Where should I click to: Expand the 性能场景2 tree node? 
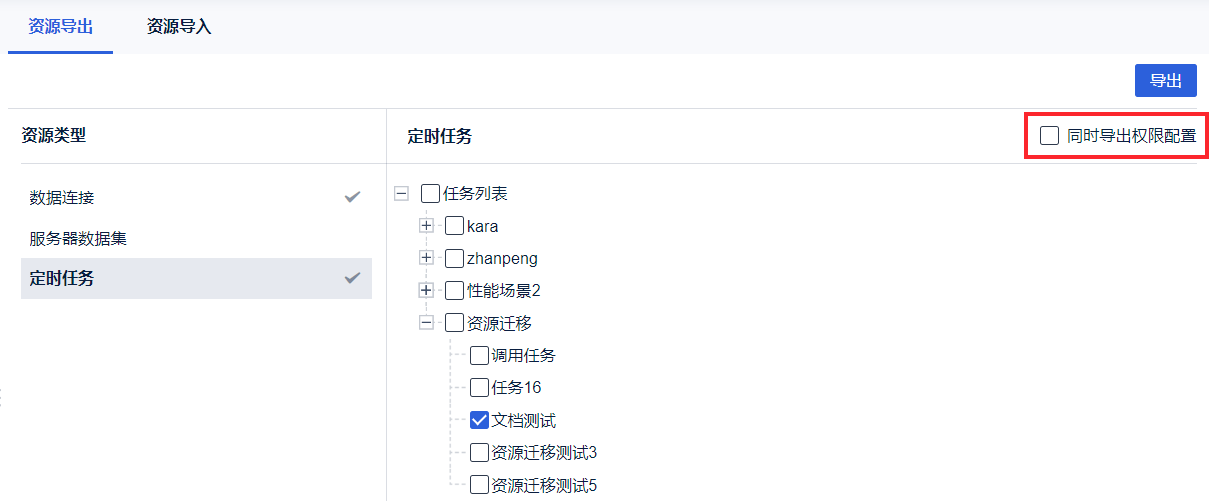pyautogui.click(x=427, y=290)
